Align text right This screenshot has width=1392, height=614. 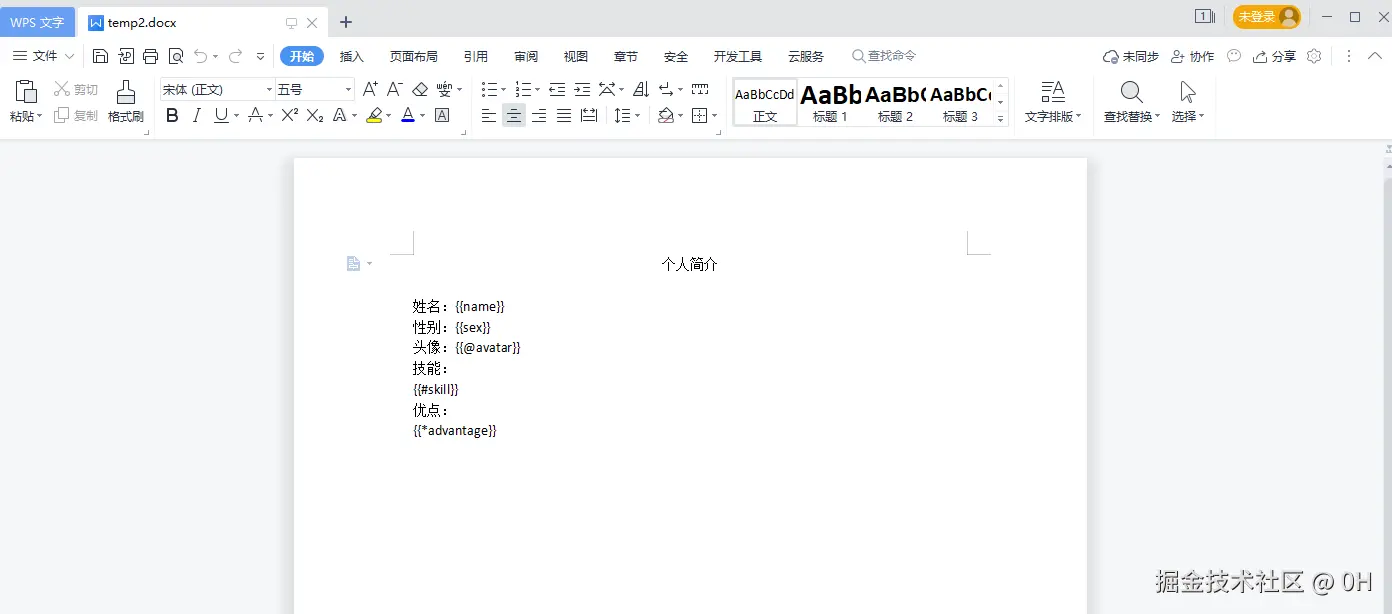click(539, 116)
